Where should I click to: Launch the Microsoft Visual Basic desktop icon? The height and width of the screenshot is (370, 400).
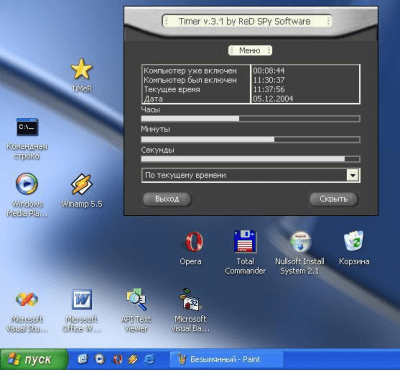click(190, 299)
